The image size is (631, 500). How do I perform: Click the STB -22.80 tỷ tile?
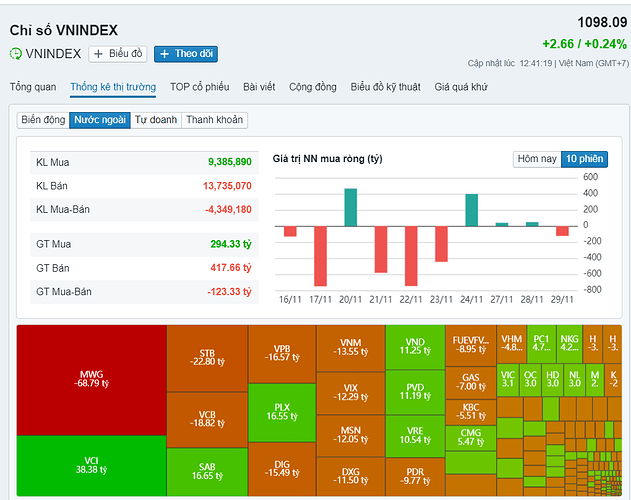pyautogui.click(x=207, y=358)
